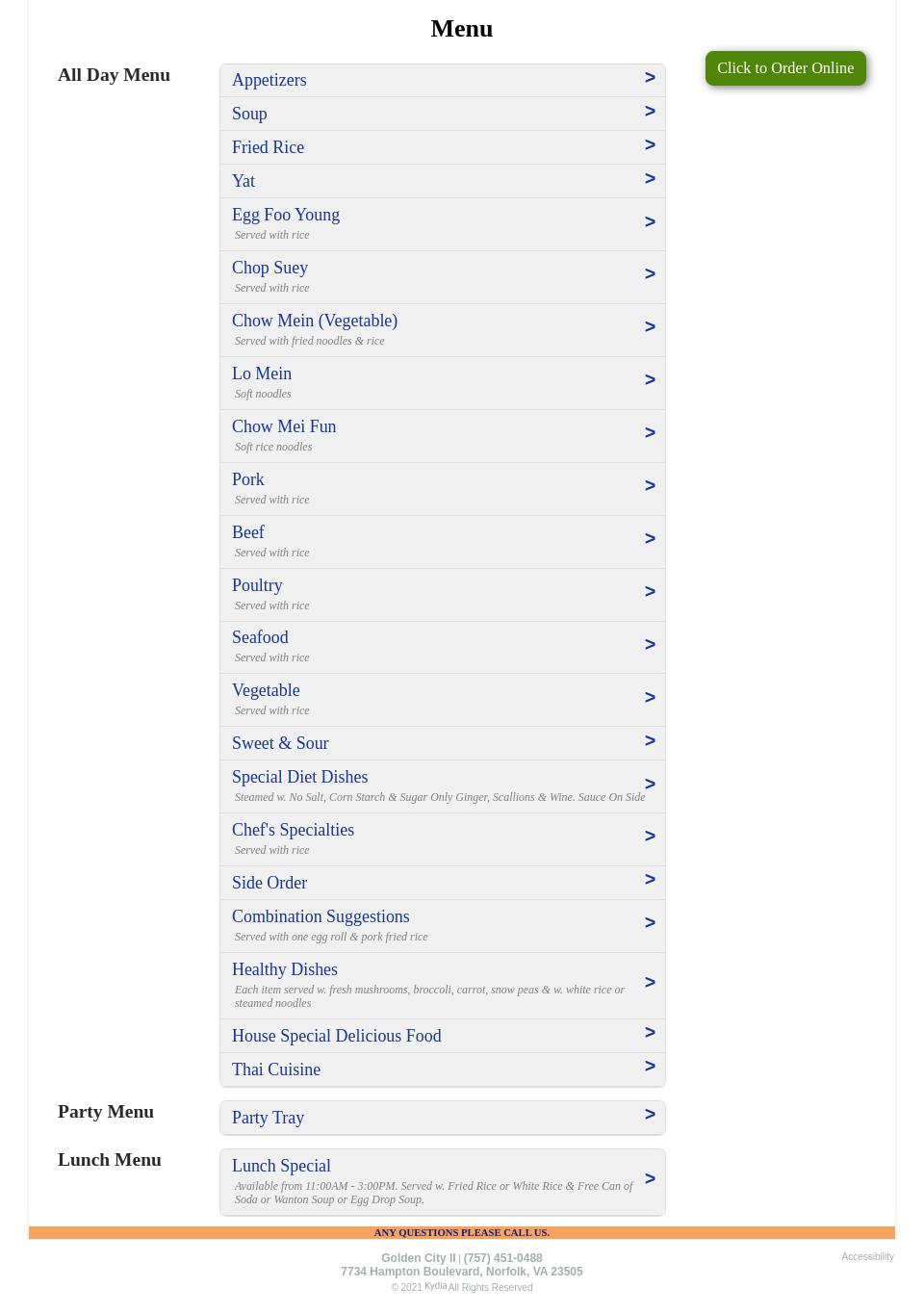The image size is (924, 1314).
Task: Open Special Diet Dishes category
Action: 300,777
